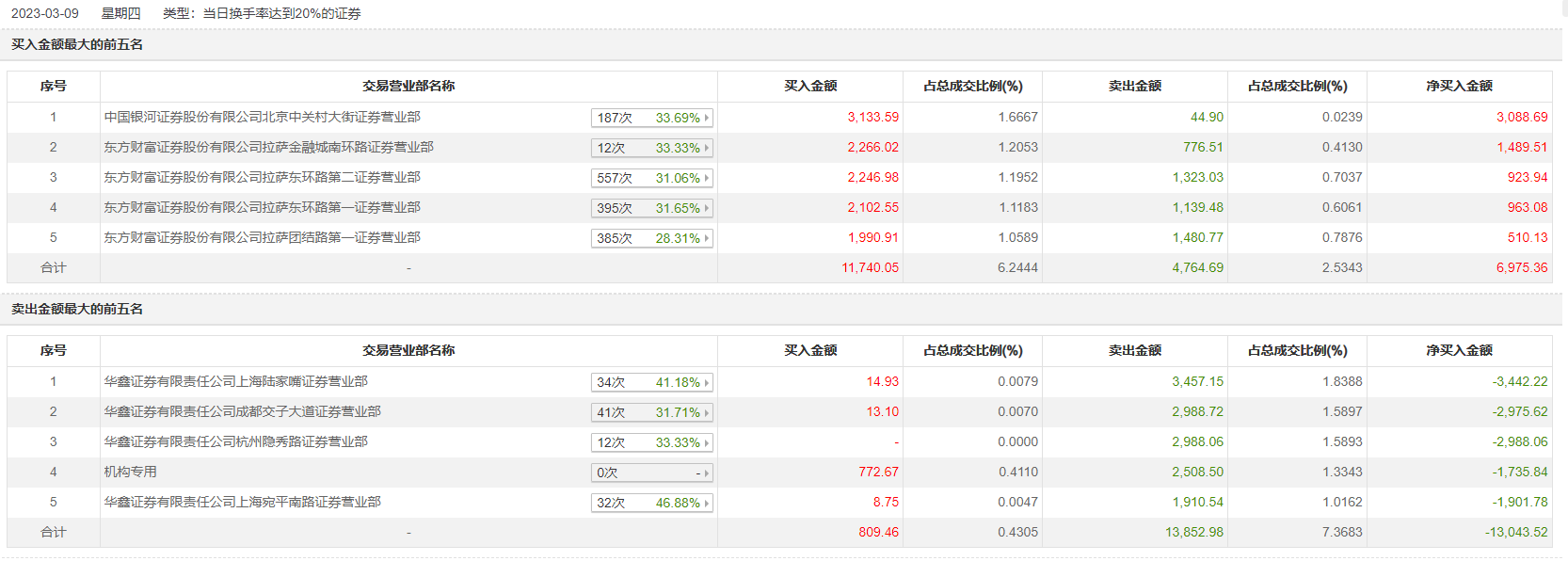The image size is (1568, 561).
Task: Click the 机构专用 entry in sell table
Action: pos(130,472)
